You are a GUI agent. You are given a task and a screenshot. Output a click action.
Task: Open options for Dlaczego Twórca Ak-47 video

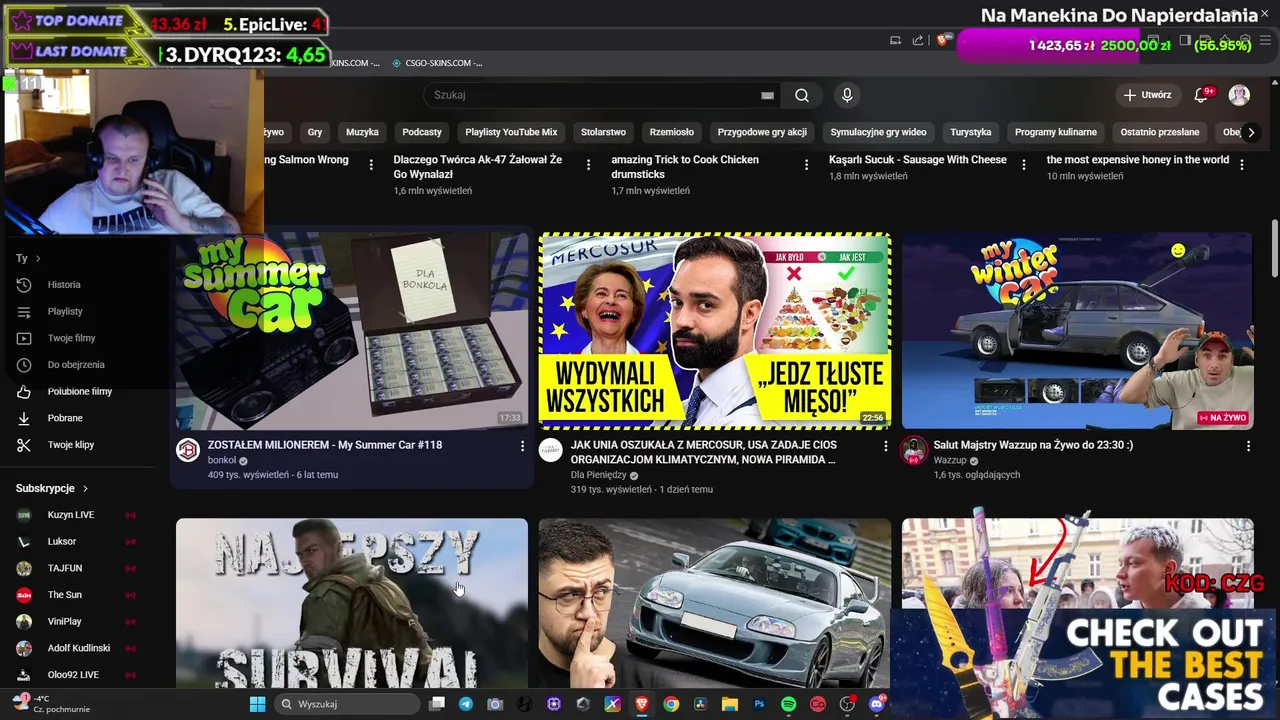click(x=588, y=165)
